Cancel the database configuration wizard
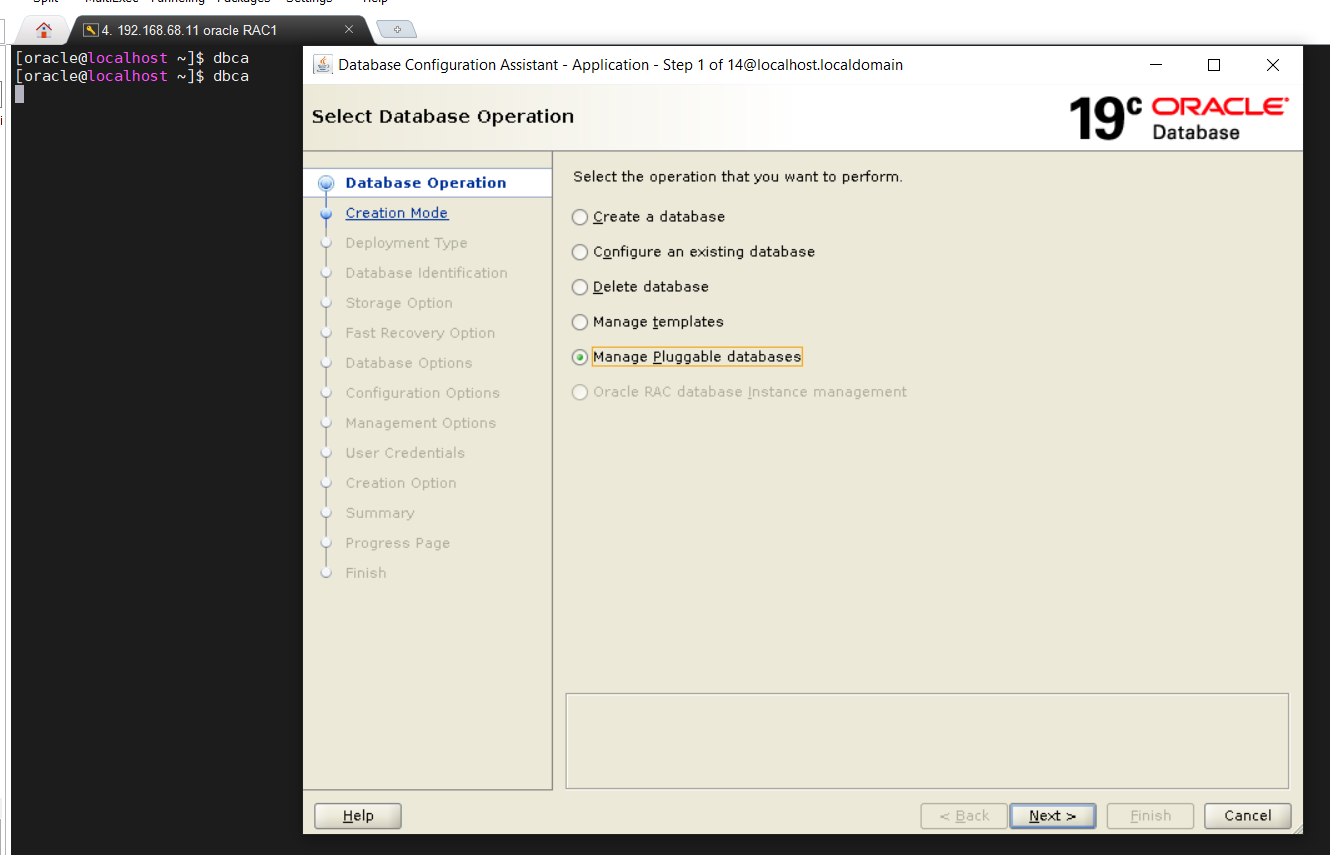Screen dimensions: 1330x855 pyautogui.click(x=1247, y=816)
